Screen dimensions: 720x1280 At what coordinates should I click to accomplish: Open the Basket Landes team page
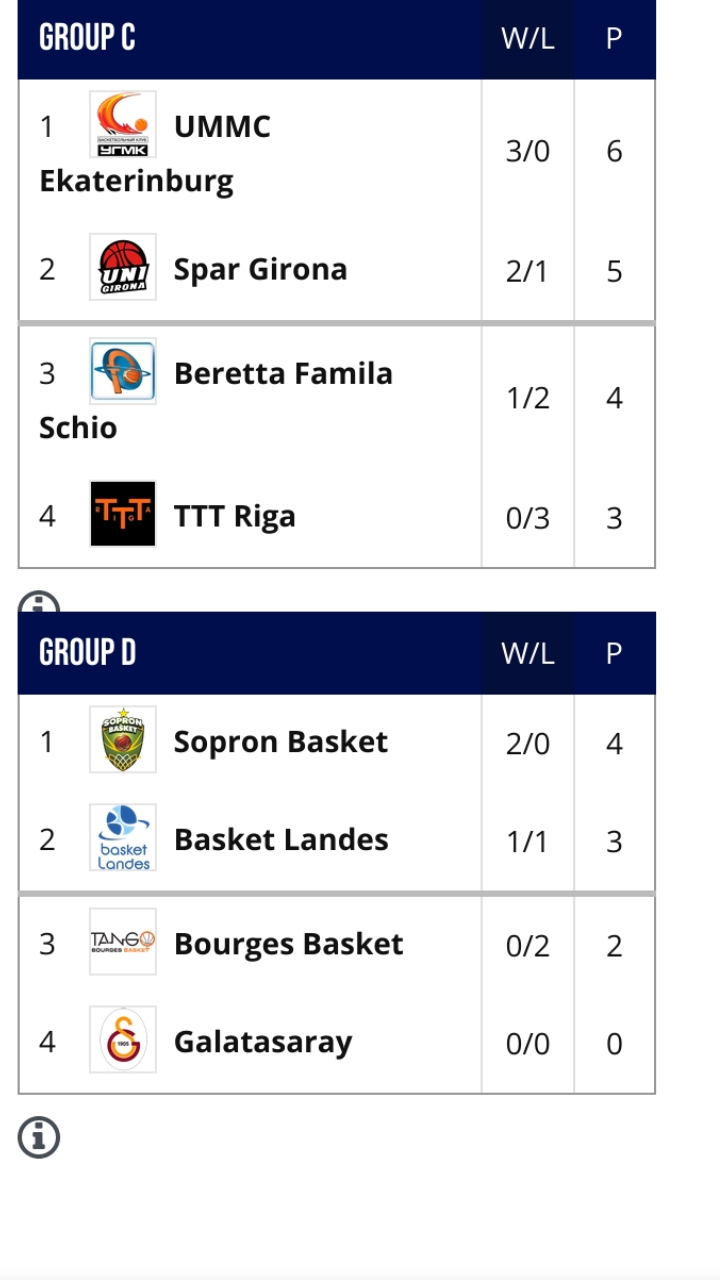pyautogui.click(x=281, y=840)
